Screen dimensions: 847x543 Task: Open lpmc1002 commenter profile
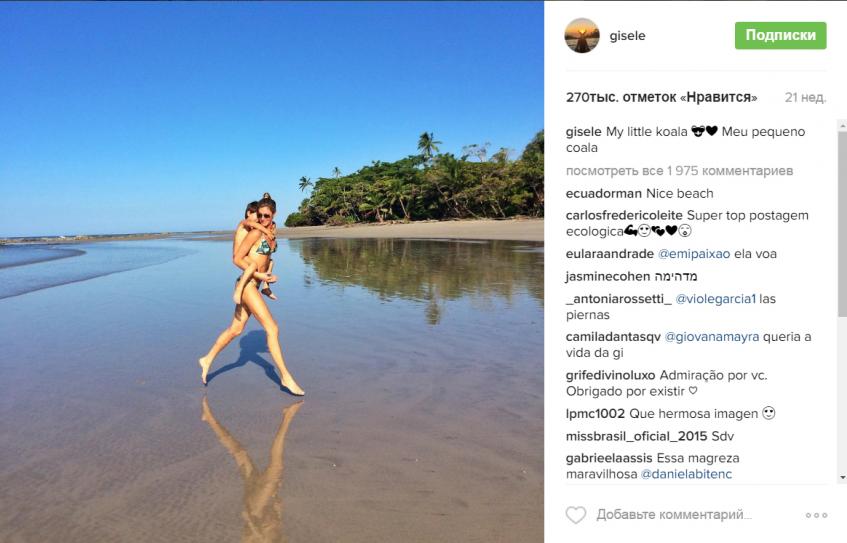point(595,413)
